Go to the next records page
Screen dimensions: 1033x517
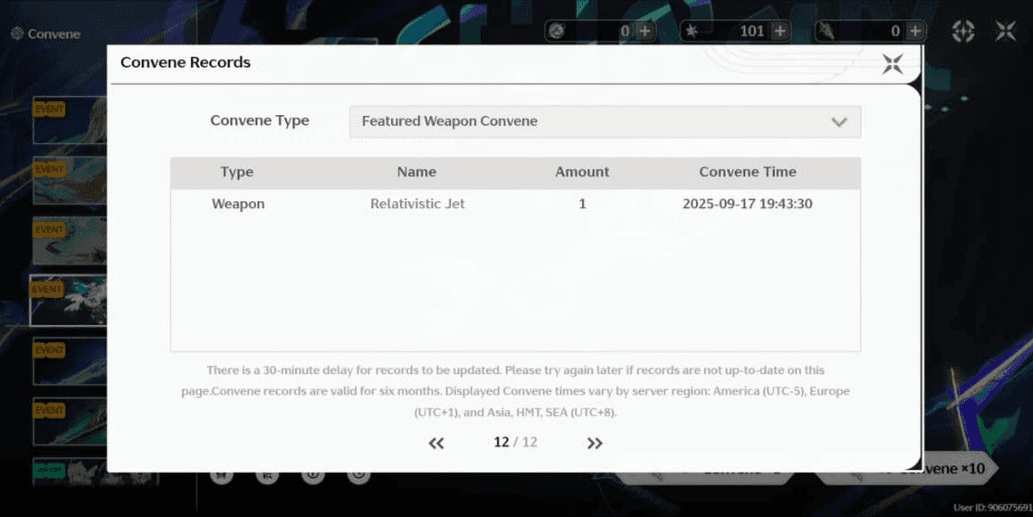(x=595, y=443)
